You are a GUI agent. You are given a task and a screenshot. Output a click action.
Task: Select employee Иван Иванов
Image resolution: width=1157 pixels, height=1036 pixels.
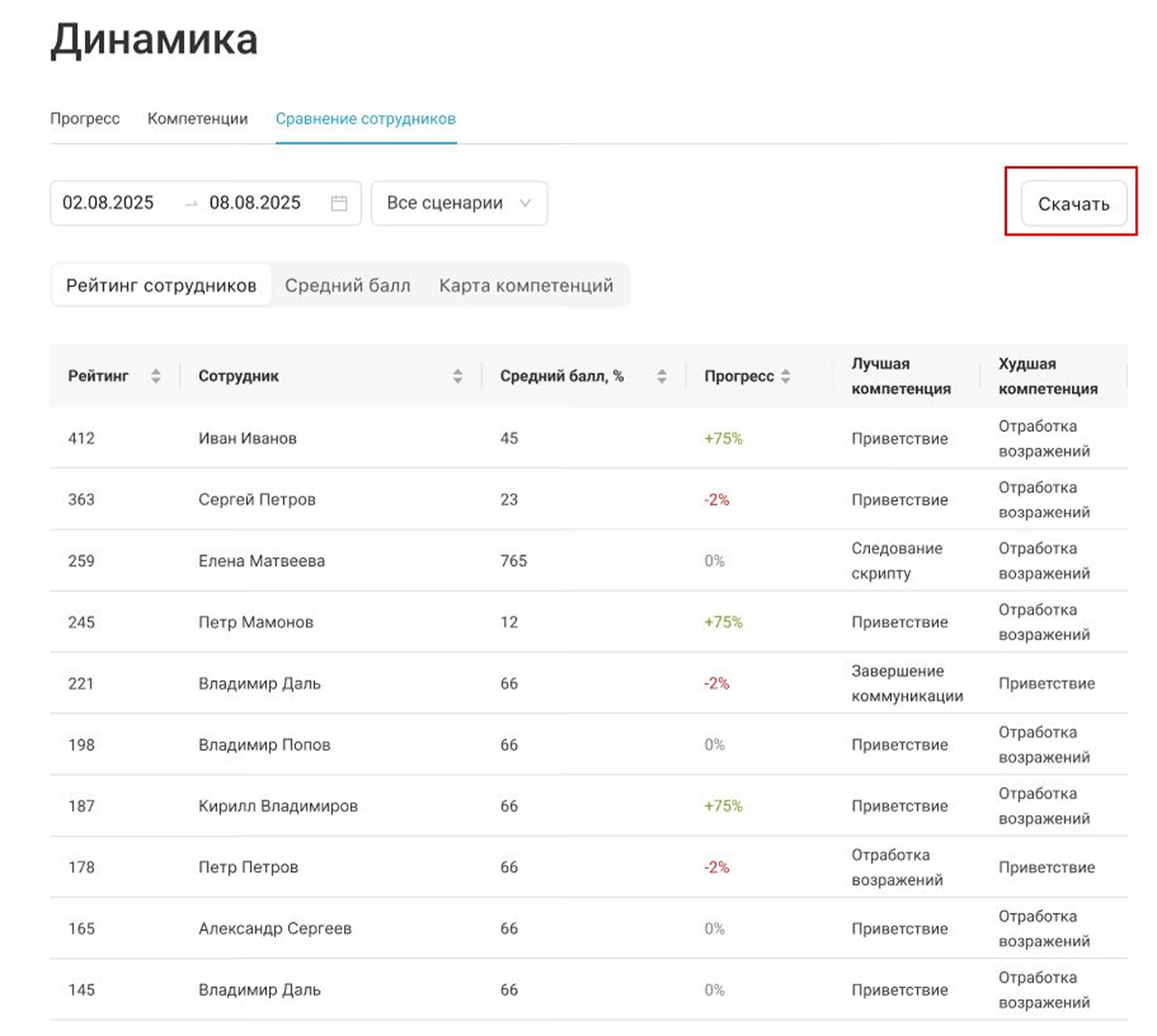(247, 438)
